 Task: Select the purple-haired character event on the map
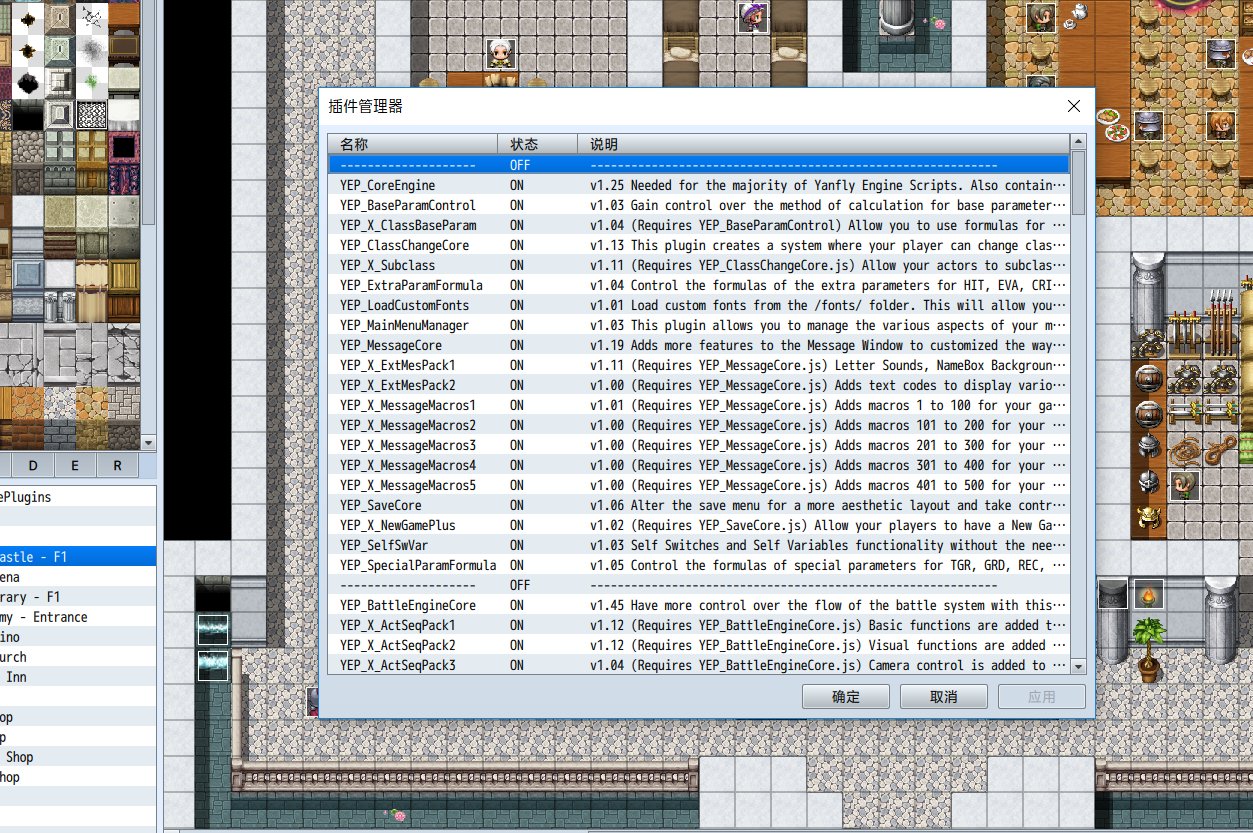pyautogui.click(x=753, y=17)
